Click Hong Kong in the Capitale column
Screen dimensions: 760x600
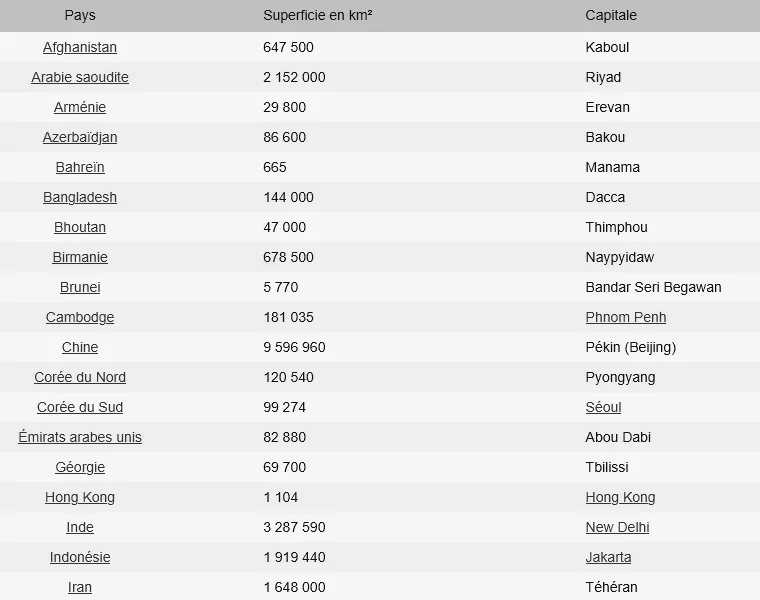click(620, 497)
